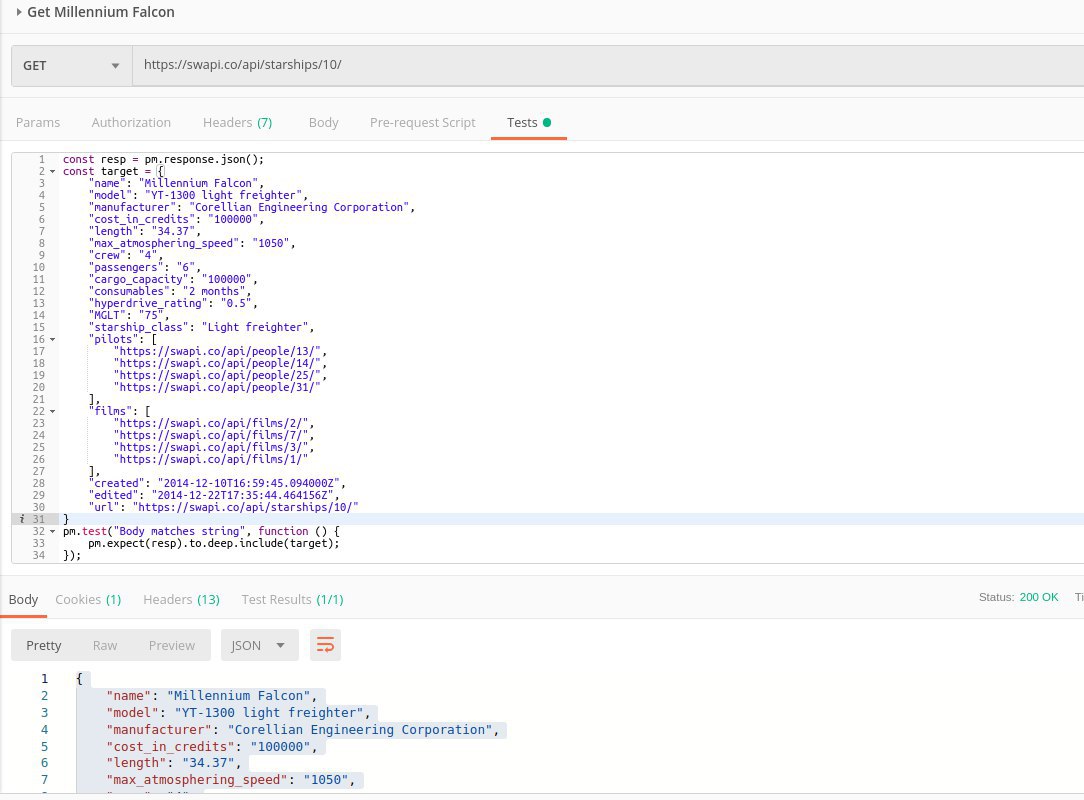Open the GET method dropdown
Viewport: 1084px width, 800px height.
[x=72, y=66]
